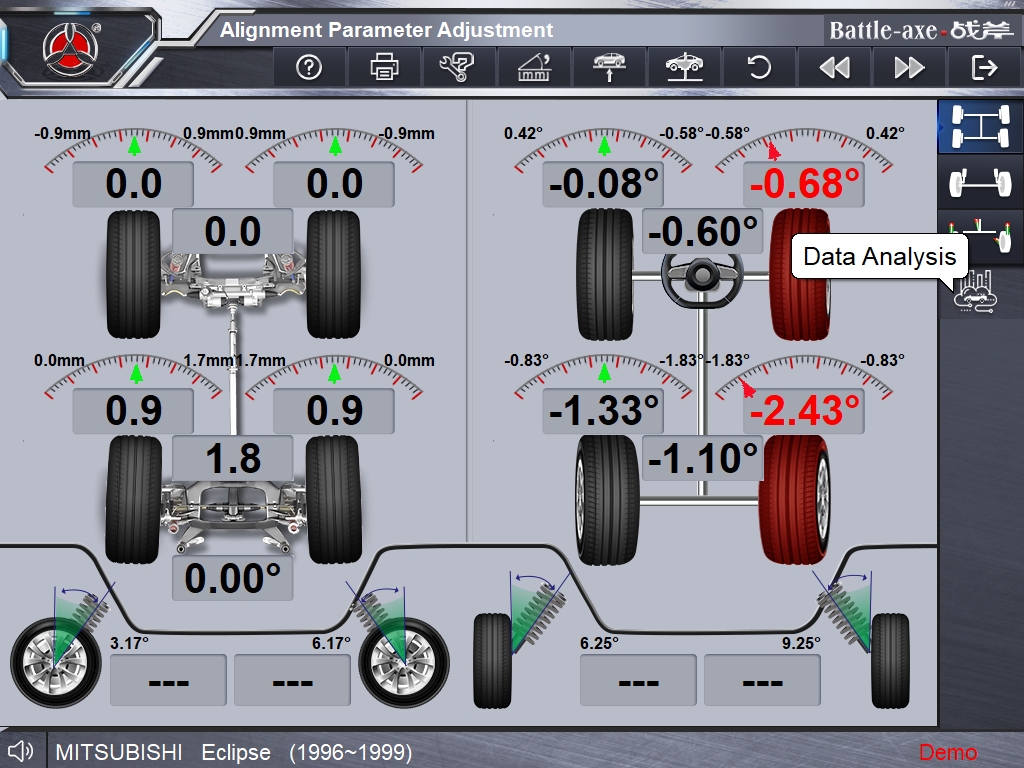Click the red Demo label
The image size is (1024, 768).
pyautogui.click(x=948, y=752)
